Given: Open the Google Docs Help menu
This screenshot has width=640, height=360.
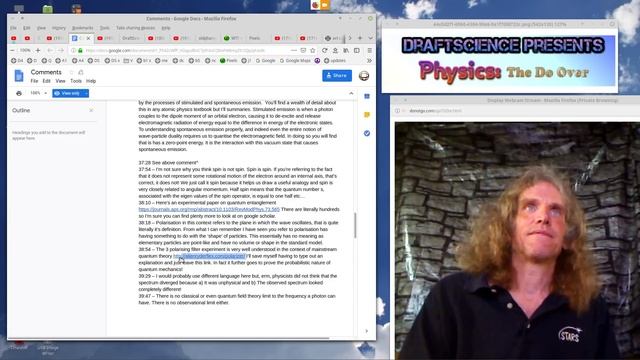Looking at the screenshot, I should point(91,81).
